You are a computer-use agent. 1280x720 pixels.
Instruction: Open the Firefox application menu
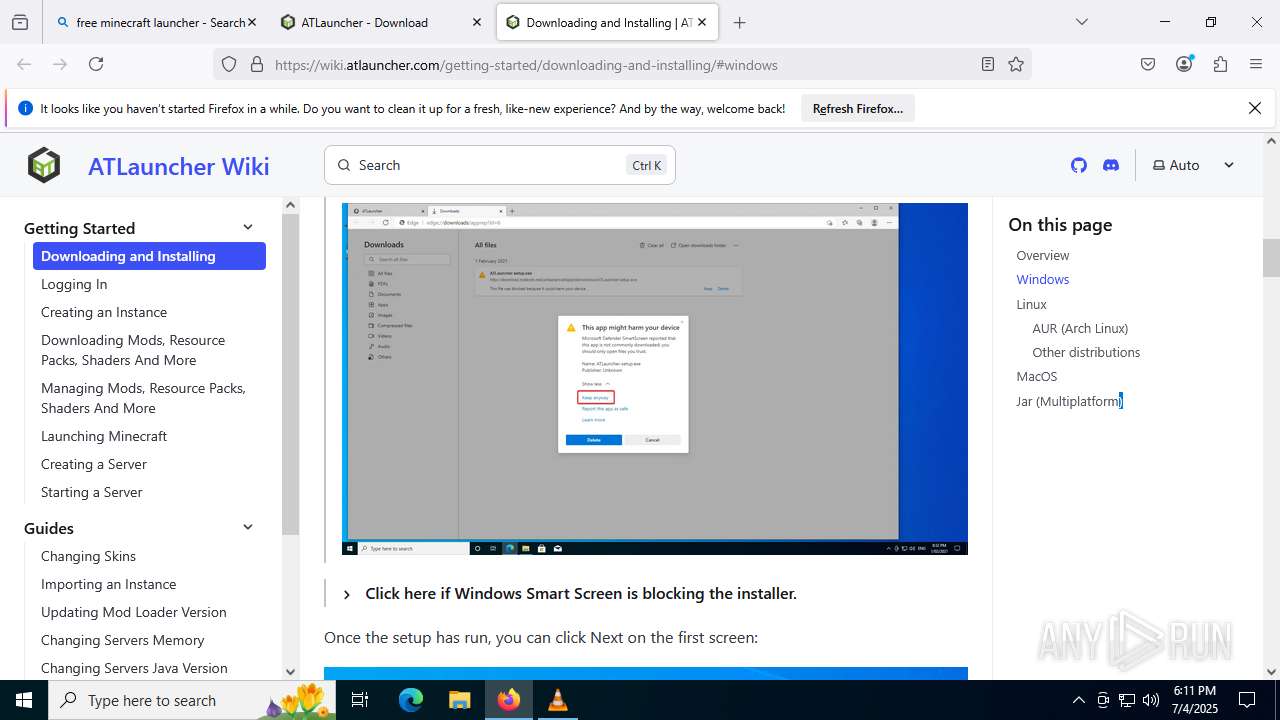click(x=1256, y=64)
